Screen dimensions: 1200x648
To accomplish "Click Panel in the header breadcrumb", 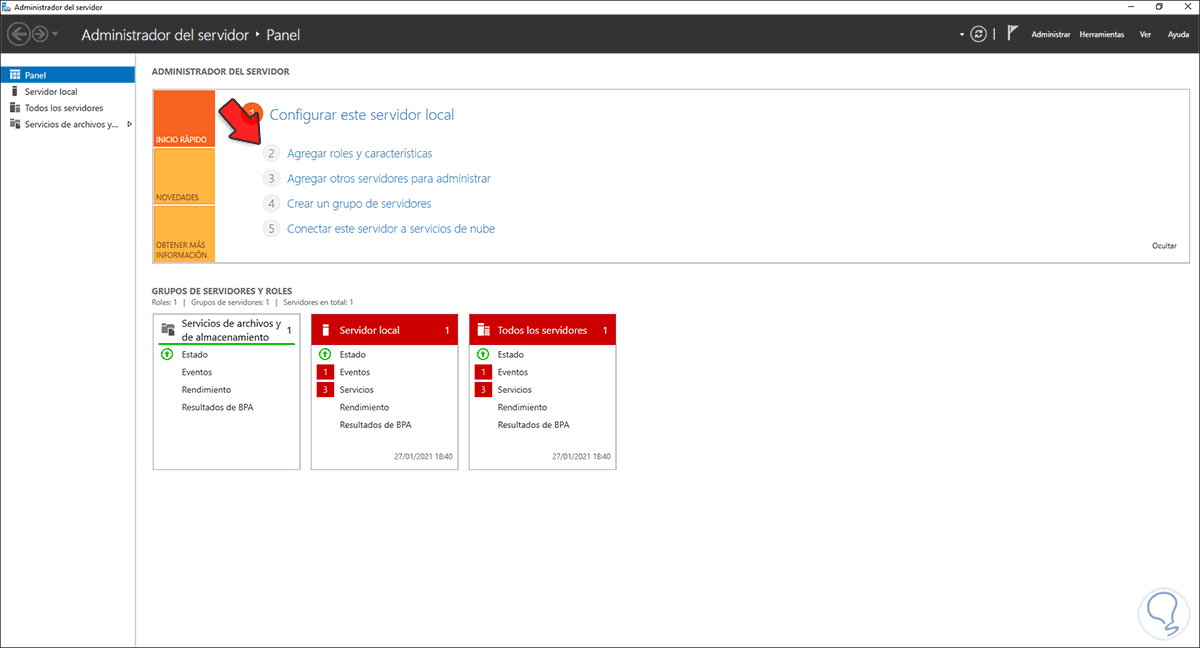I will click(283, 35).
